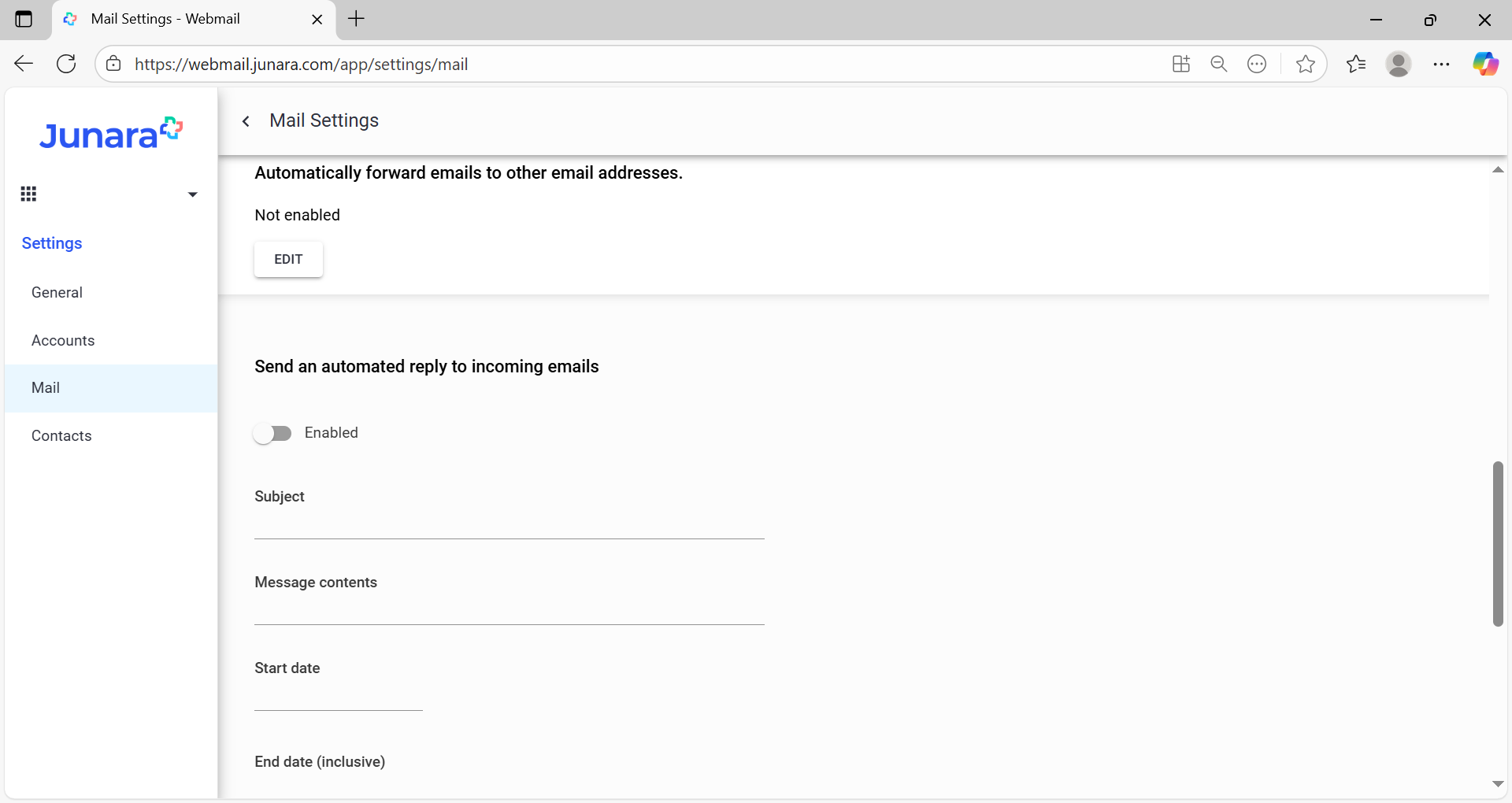Expand the app switcher dropdown arrow
Screen dimensions: 1512x803
click(192, 194)
